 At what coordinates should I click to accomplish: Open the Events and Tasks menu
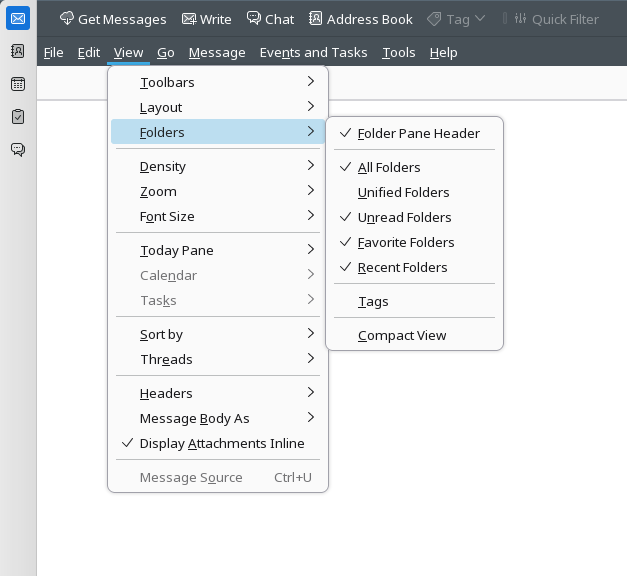(313, 52)
